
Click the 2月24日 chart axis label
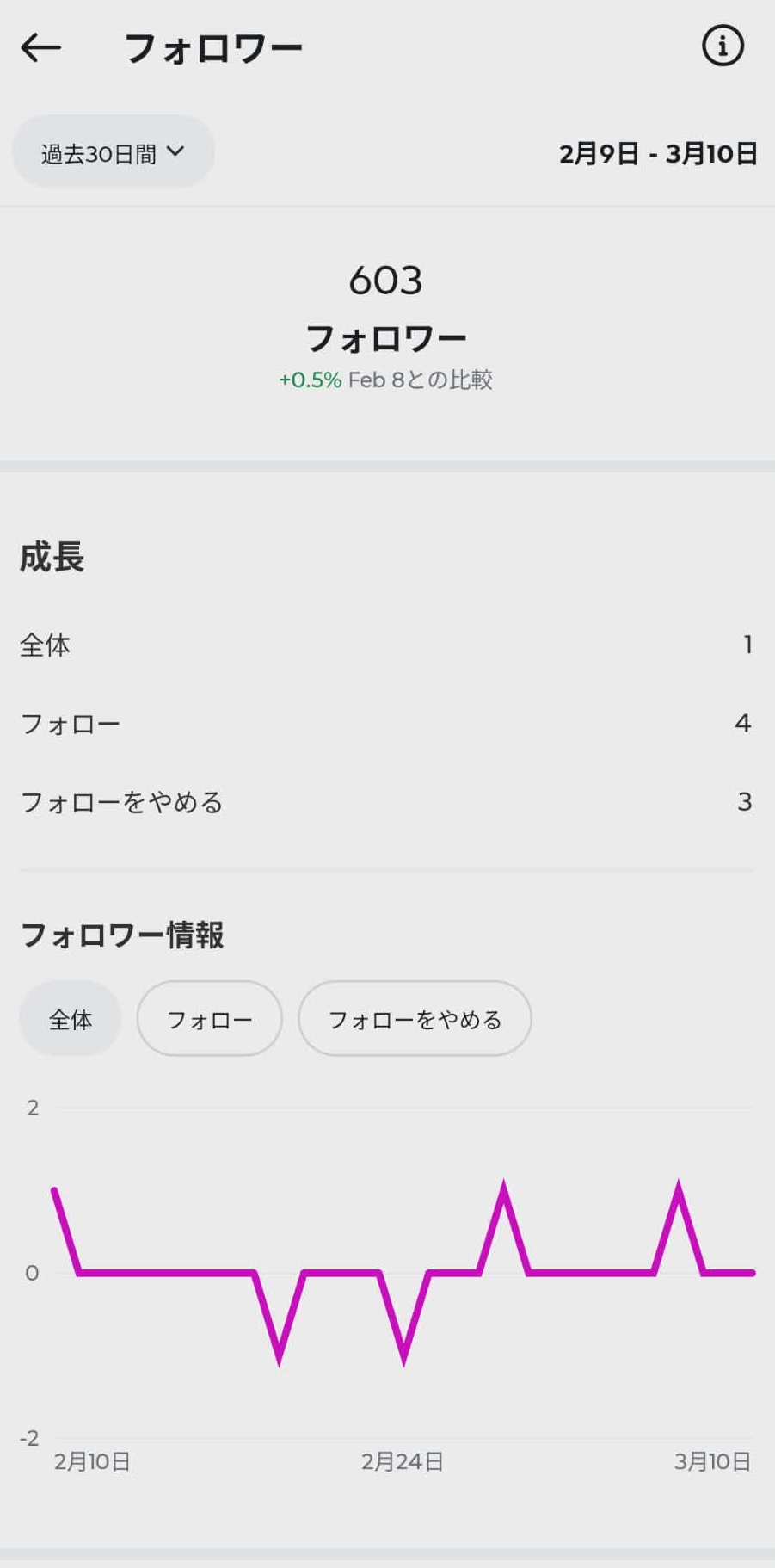tap(402, 1461)
